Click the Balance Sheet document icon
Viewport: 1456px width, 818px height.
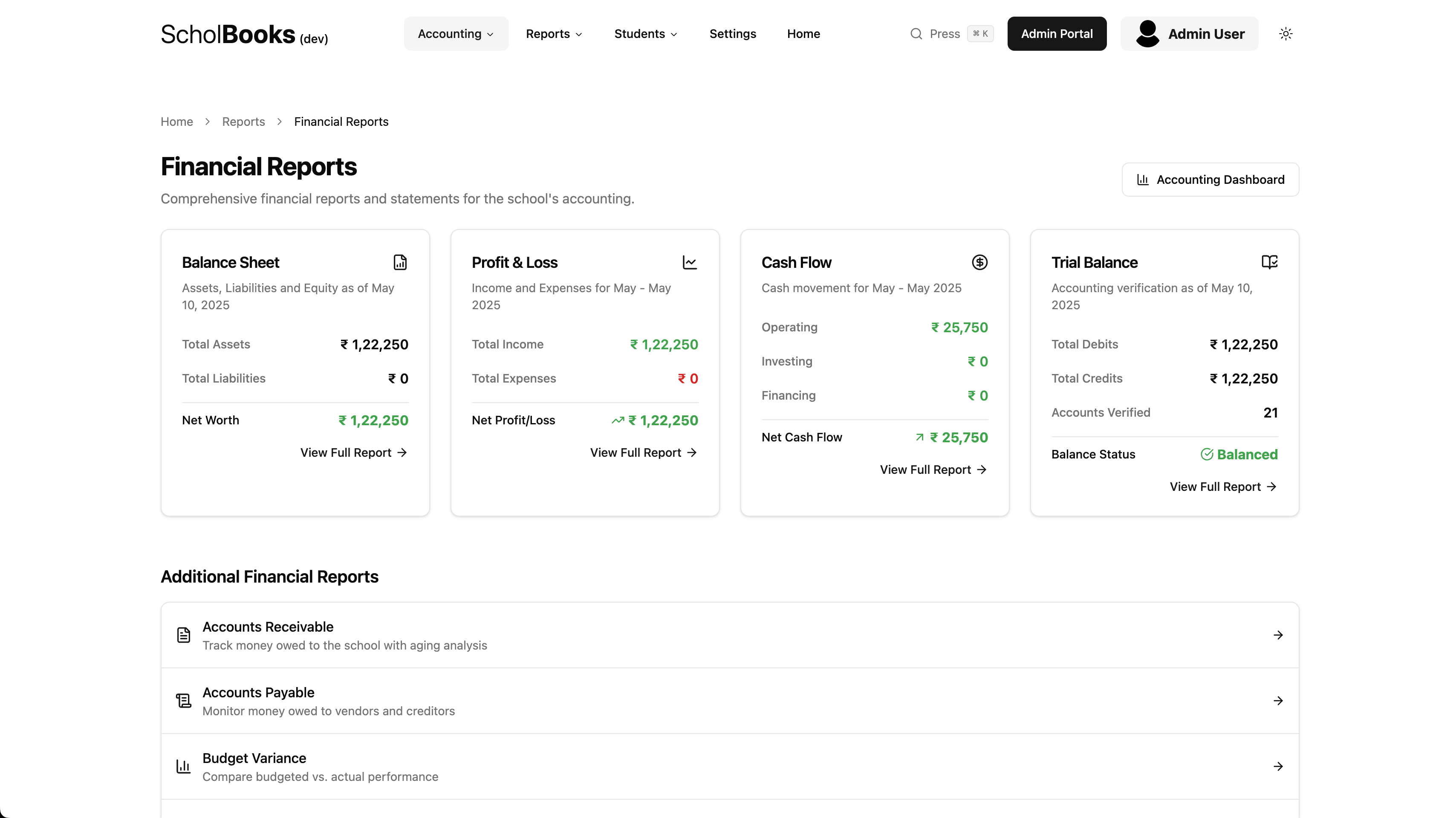coord(400,262)
